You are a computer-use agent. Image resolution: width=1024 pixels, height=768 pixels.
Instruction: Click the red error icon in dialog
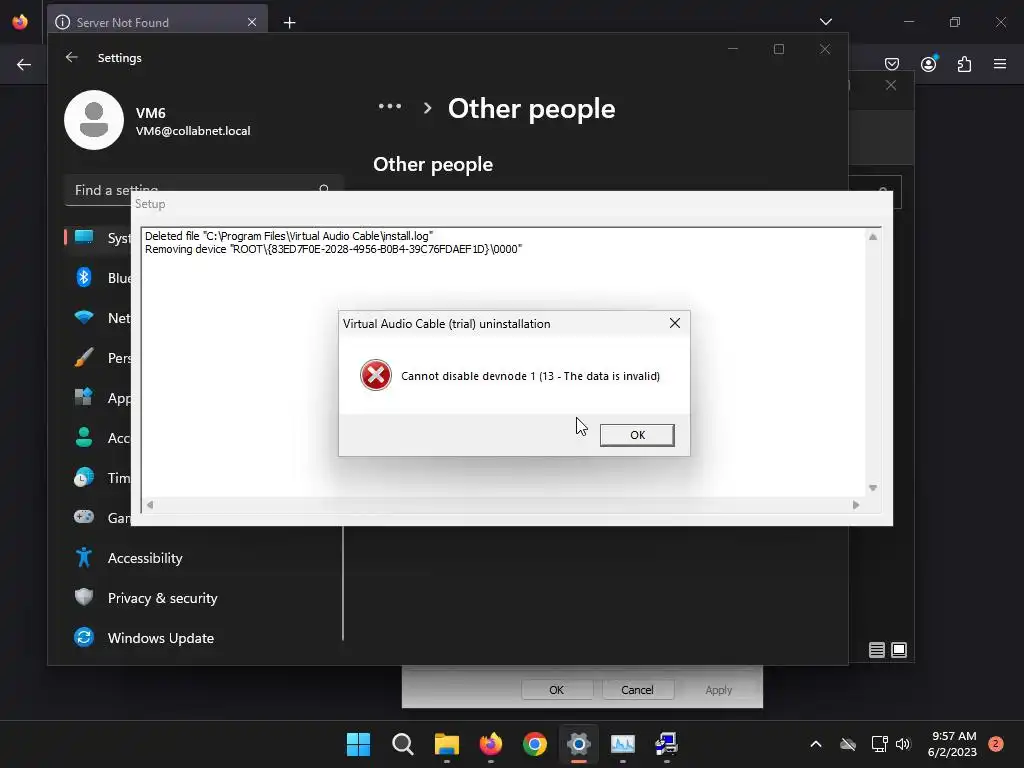(x=376, y=375)
